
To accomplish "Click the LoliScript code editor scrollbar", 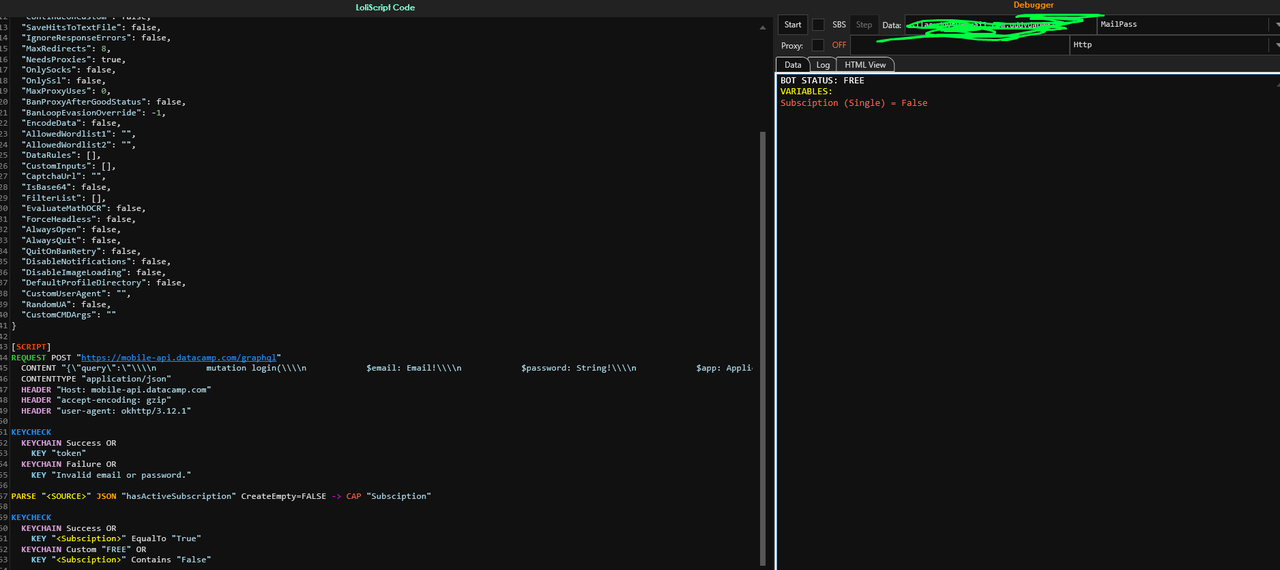I will [763, 350].
